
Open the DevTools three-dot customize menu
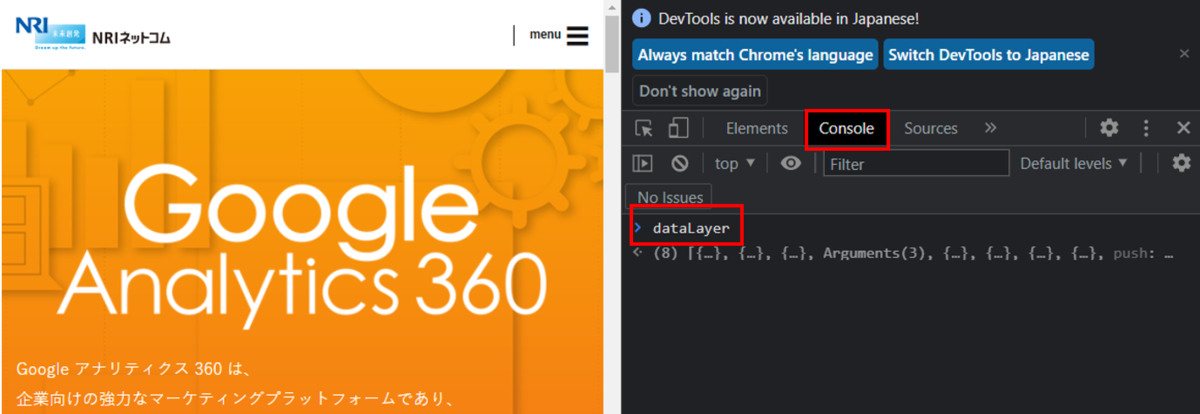tap(1146, 128)
